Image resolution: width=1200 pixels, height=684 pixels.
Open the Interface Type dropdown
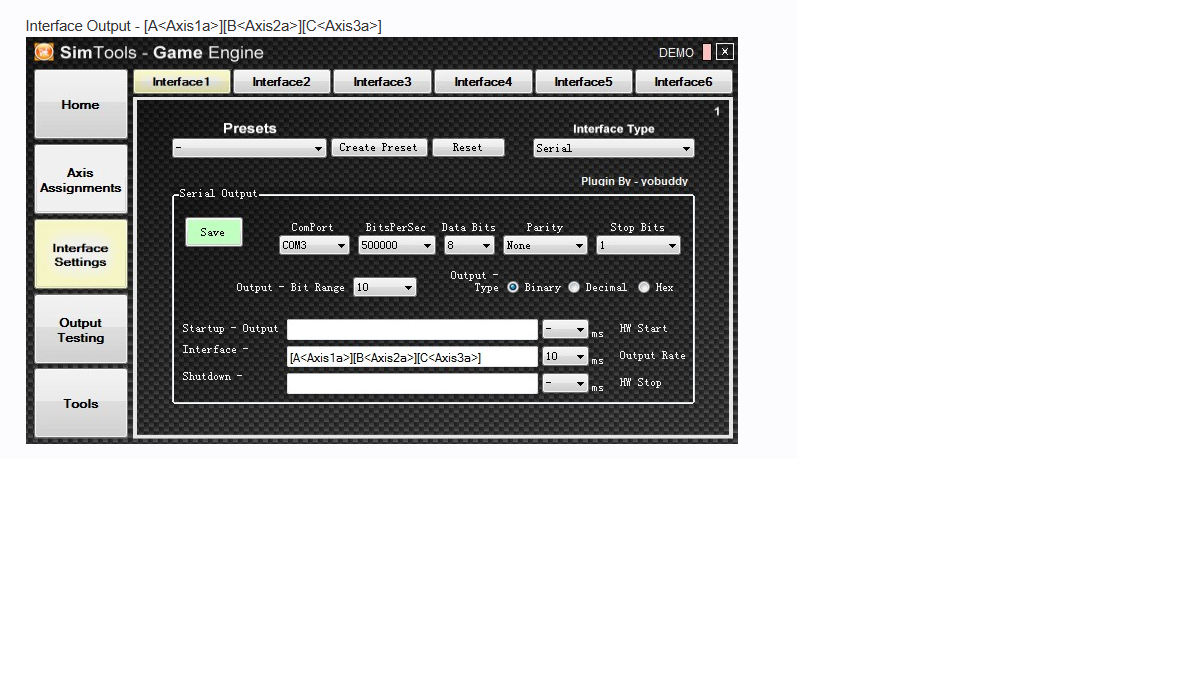614,148
